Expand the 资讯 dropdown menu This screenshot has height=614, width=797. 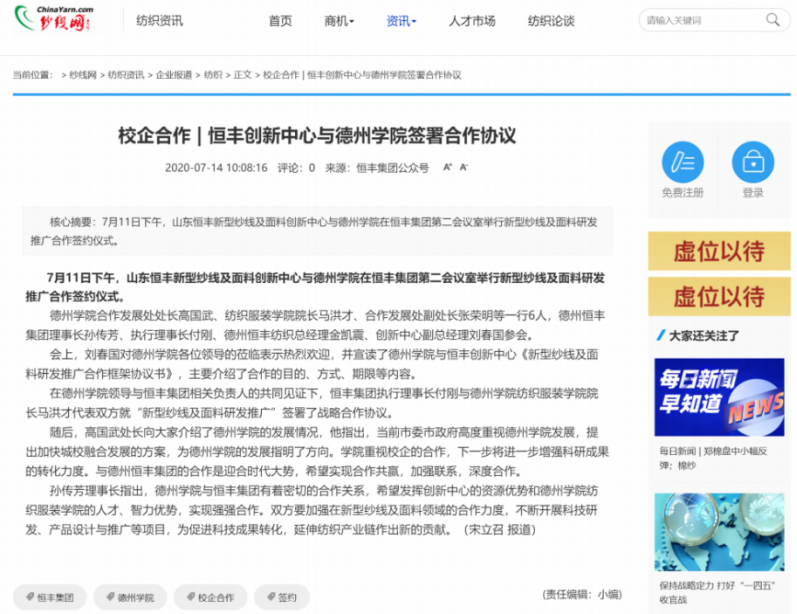[401, 21]
